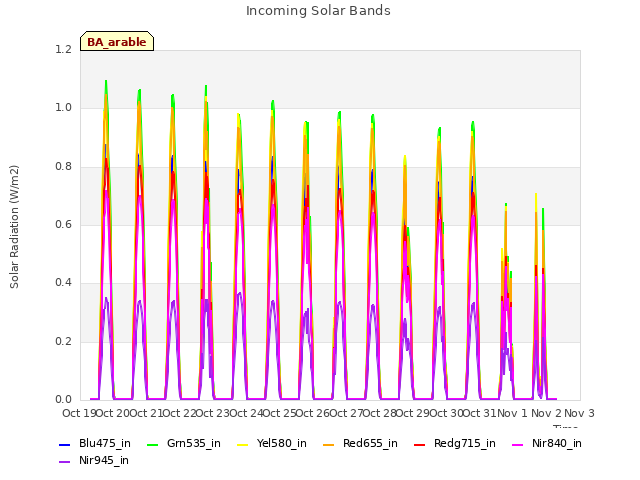The height and width of the screenshot is (480, 640).
Task: Click the 0.4 y-axis tick label
Action: click(63, 283)
